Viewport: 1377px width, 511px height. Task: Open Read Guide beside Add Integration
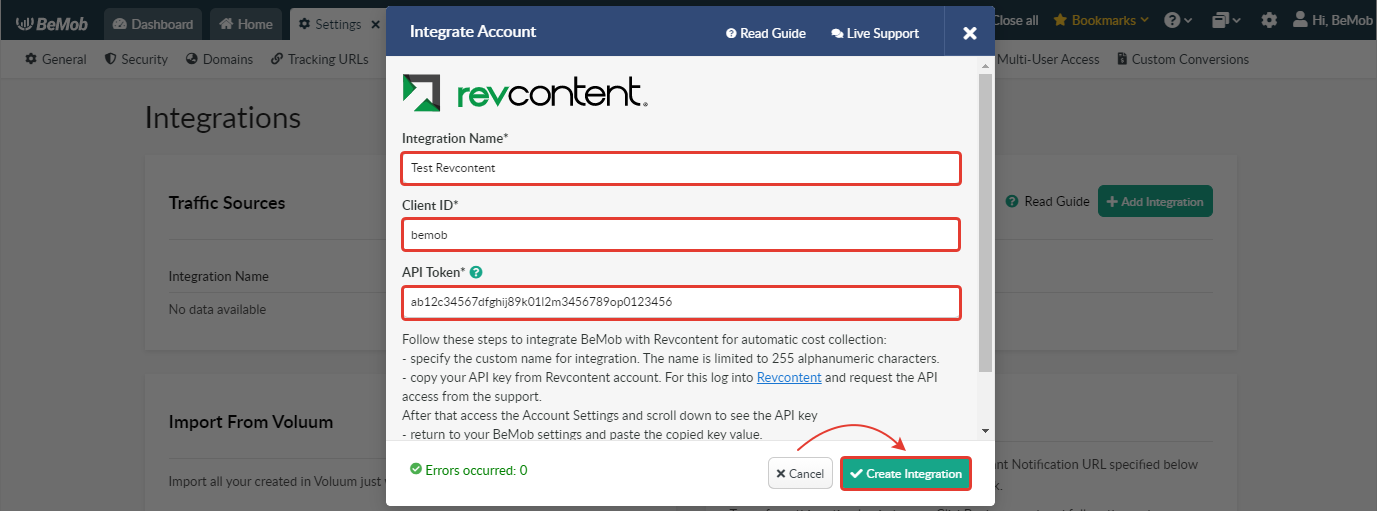point(1048,201)
